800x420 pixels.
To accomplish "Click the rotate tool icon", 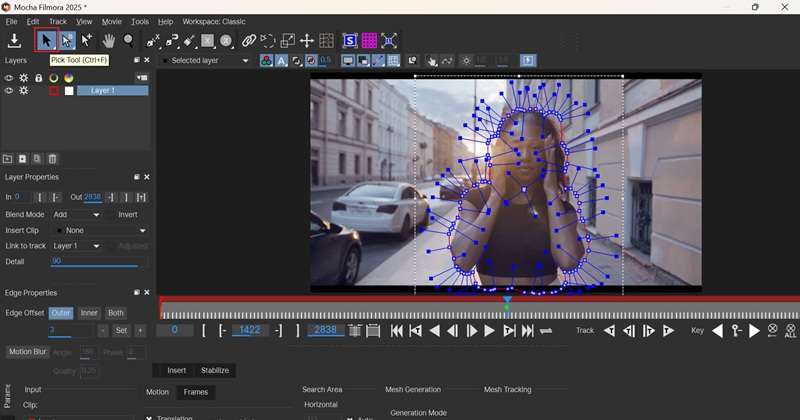I will coord(267,40).
